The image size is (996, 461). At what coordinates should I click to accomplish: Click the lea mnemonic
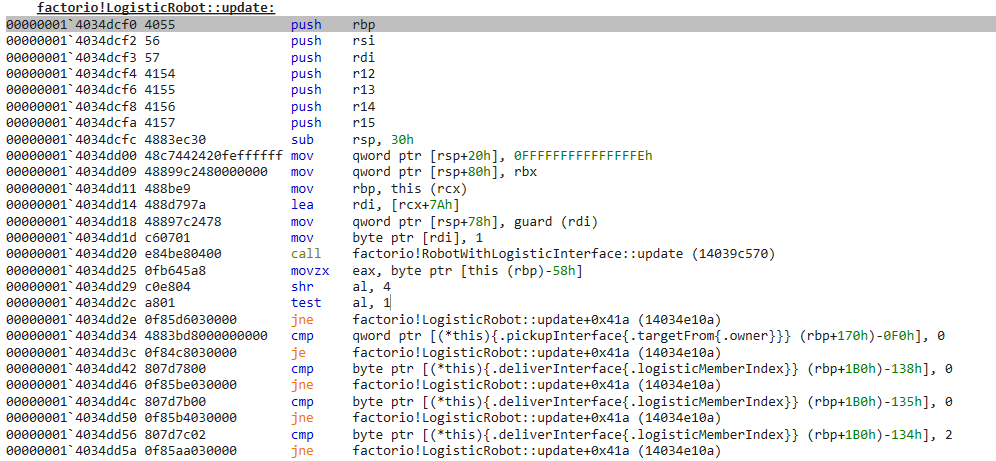[302, 204]
